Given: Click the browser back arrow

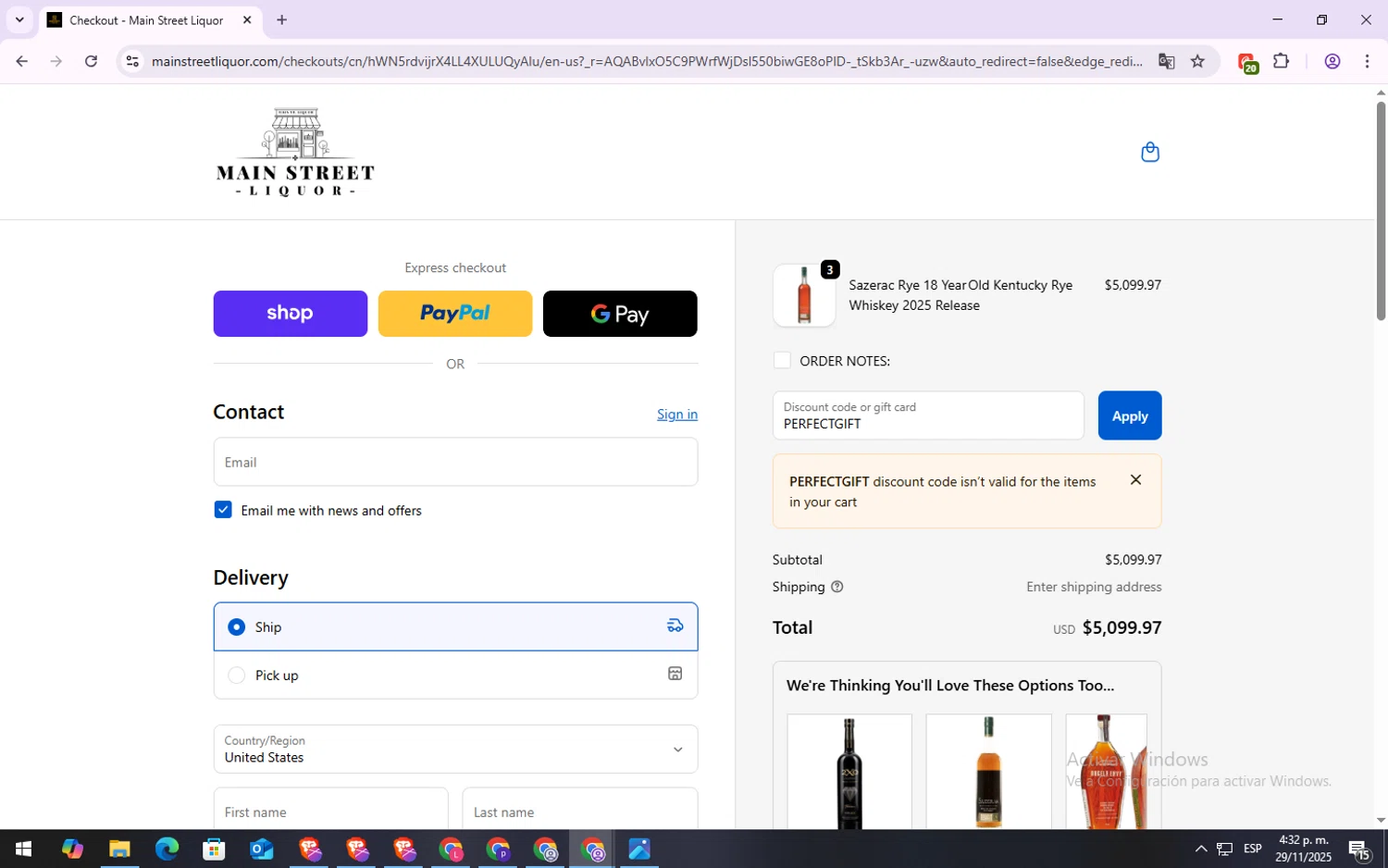Looking at the screenshot, I should click(x=21, y=61).
